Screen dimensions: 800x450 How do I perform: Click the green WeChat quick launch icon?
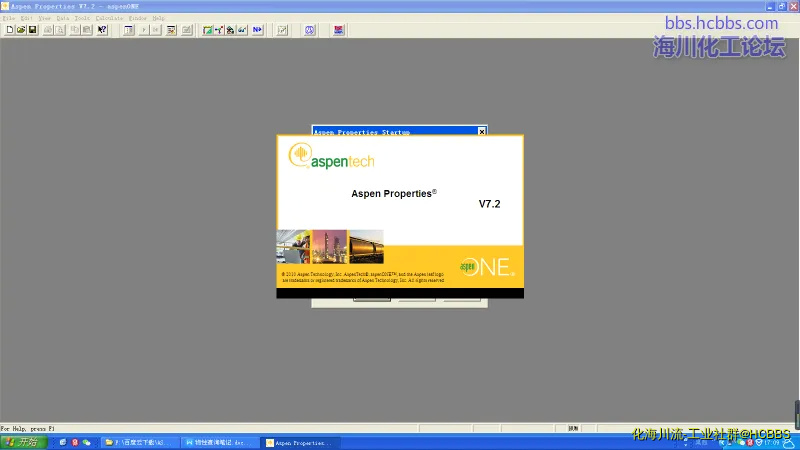pyautogui.click(x=87, y=442)
